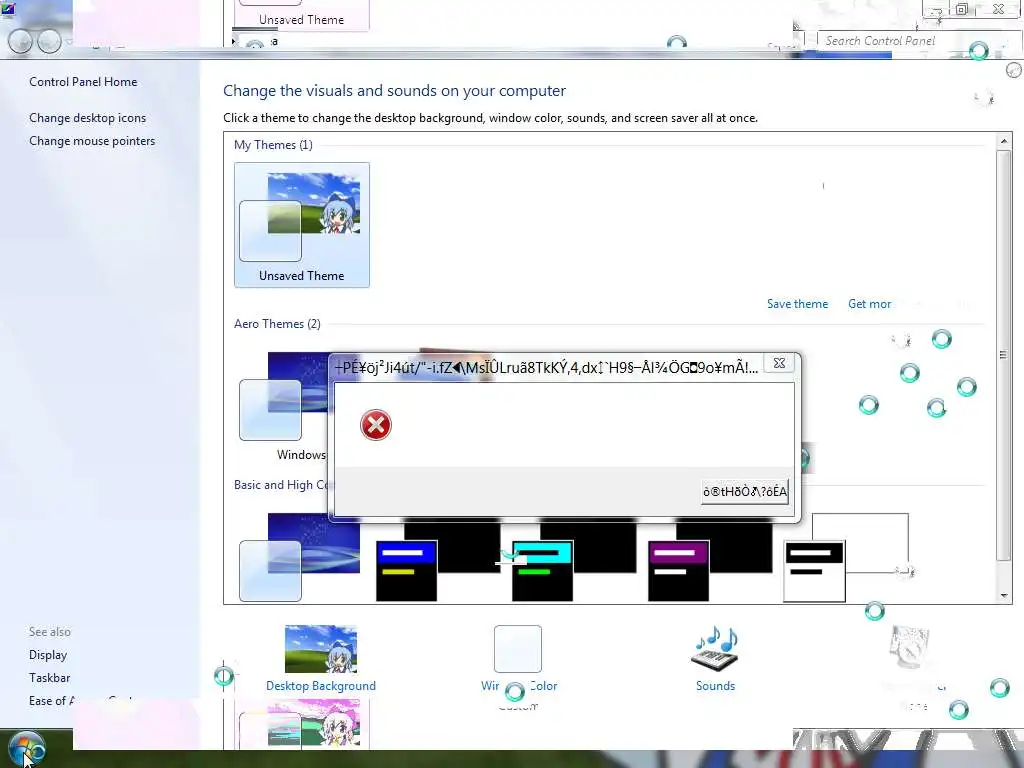Open the Windows Start orb
This screenshot has height=768, width=1024.
(x=26, y=749)
